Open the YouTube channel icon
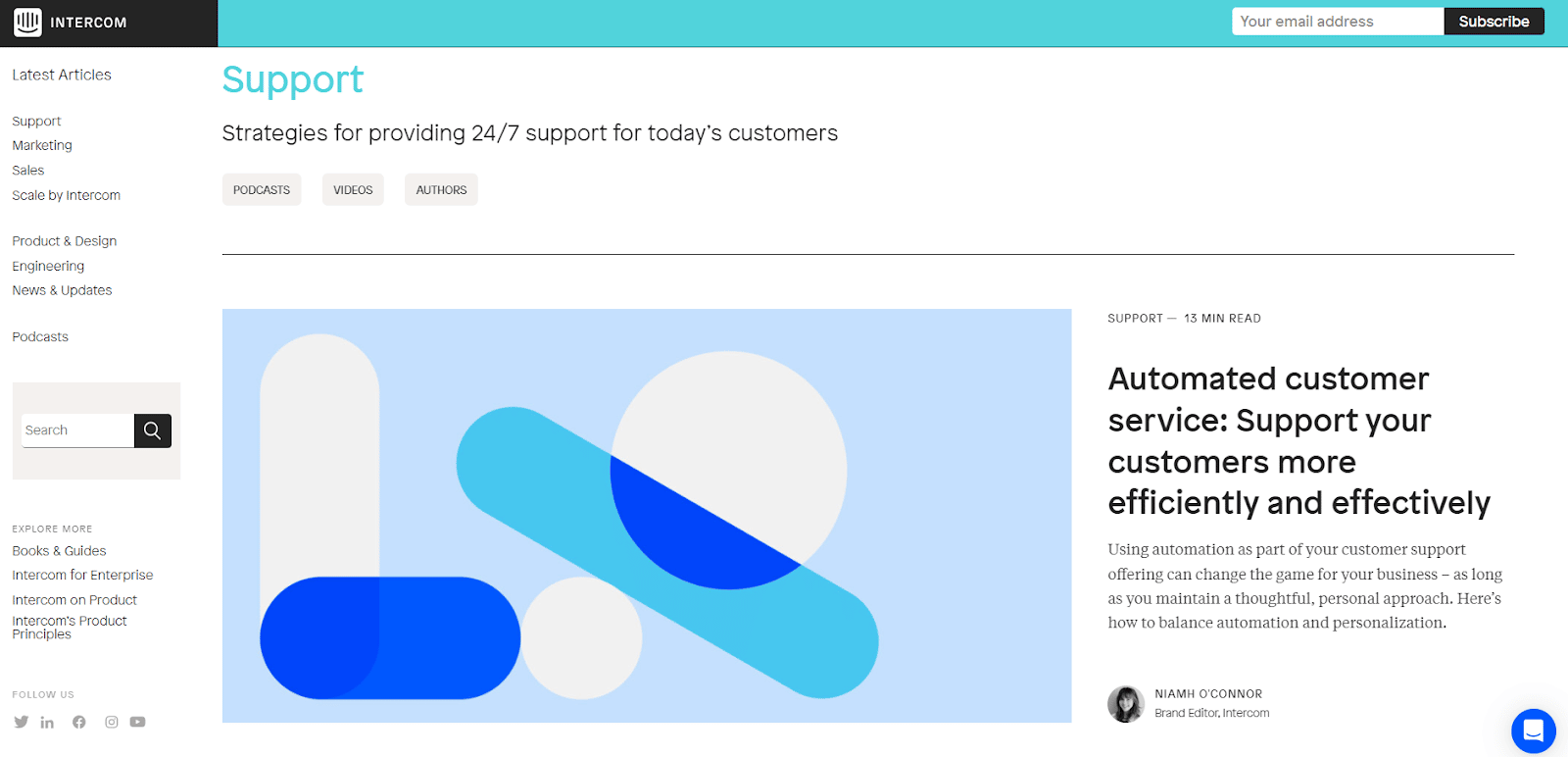Image resolution: width=1568 pixels, height=757 pixels. 138,722
